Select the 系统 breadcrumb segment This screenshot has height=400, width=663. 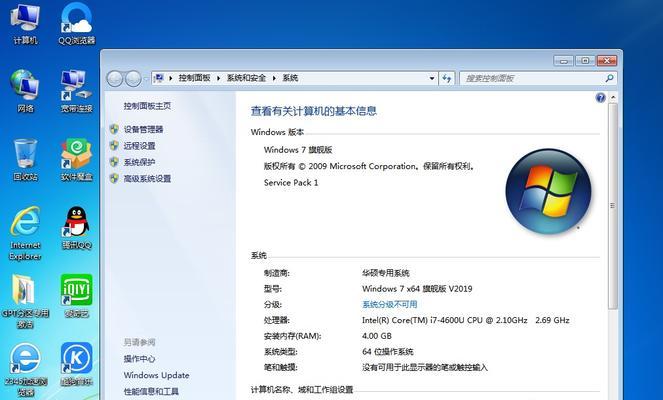290,78
